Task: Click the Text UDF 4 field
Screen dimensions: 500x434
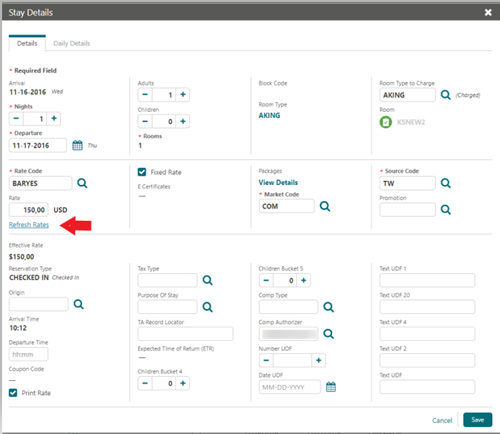Action: (x=427, y=334)
